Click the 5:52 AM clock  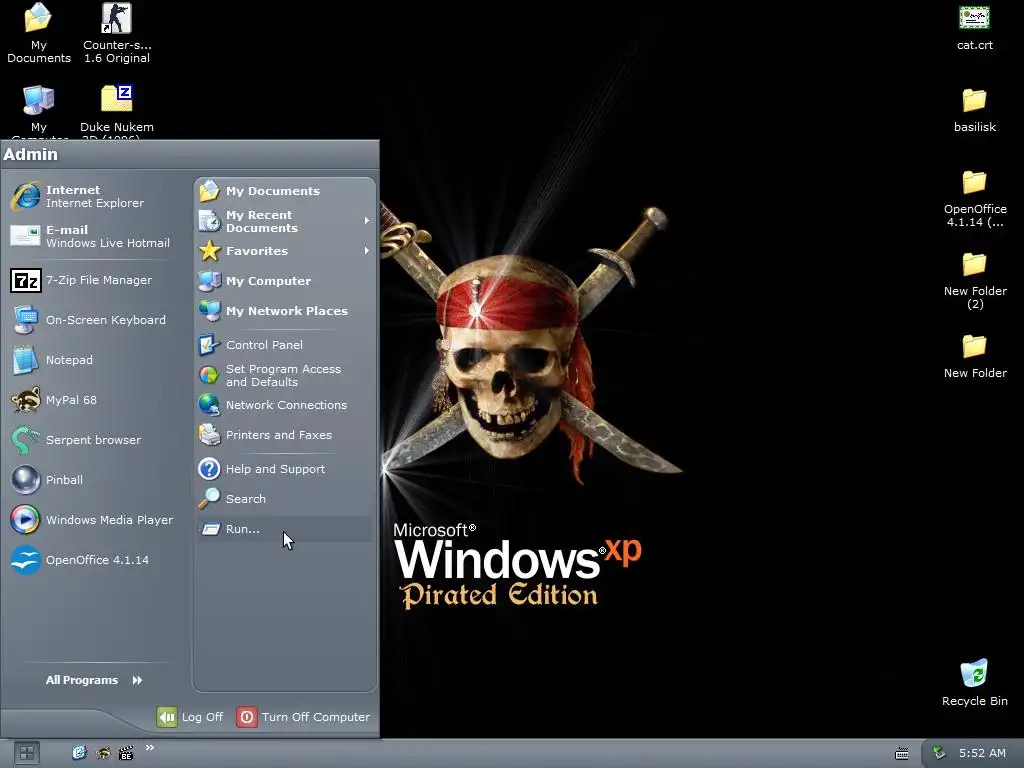pos(982,753)
